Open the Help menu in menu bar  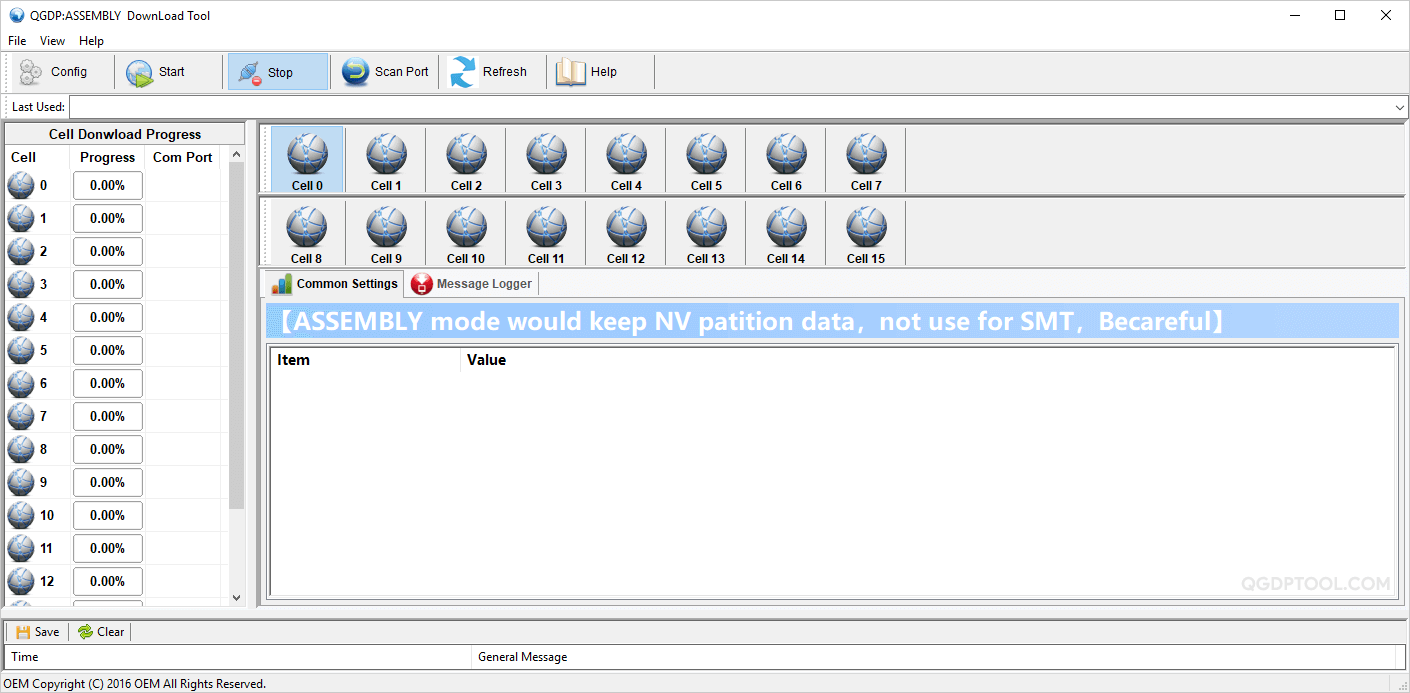point(91,41)
